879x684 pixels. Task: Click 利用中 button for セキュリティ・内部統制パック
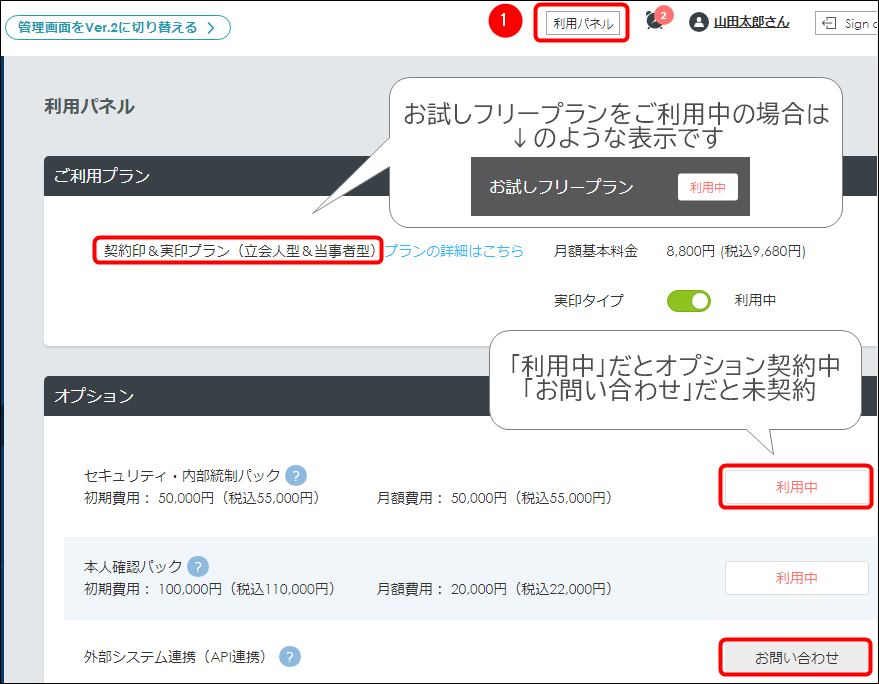[x=796, y=487]
